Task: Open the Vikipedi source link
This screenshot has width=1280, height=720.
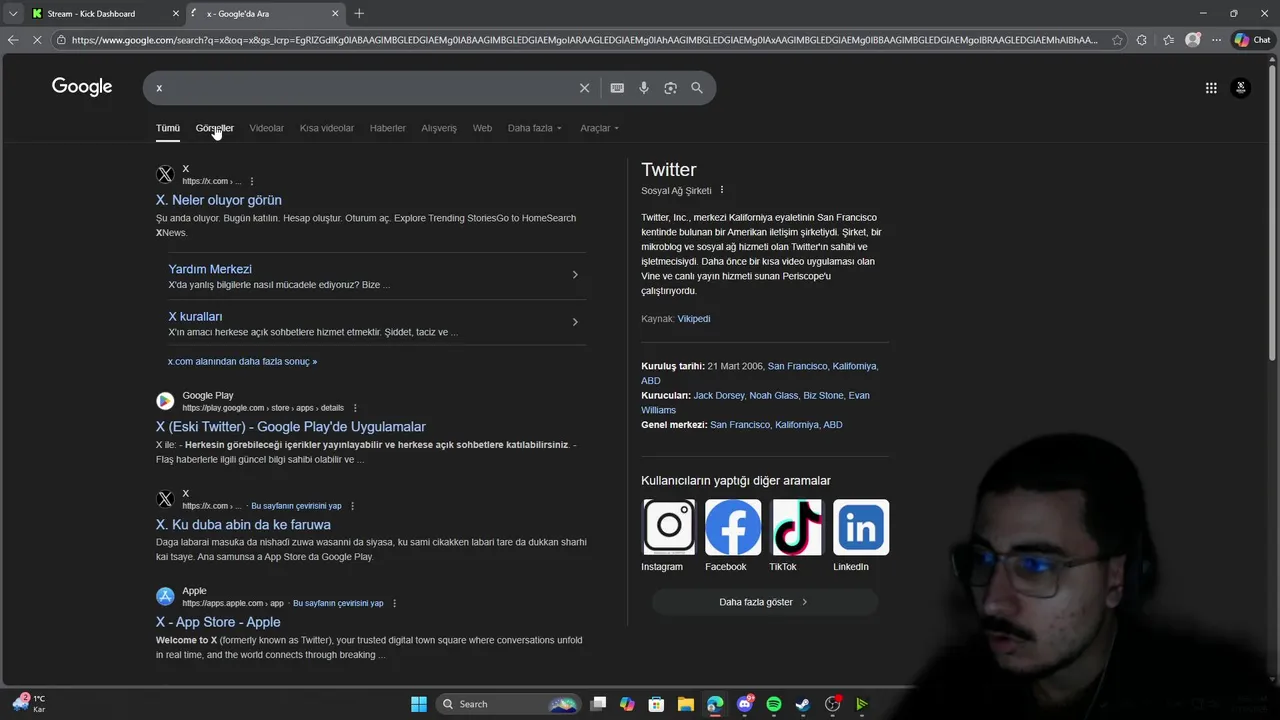Action: (694, 318)
